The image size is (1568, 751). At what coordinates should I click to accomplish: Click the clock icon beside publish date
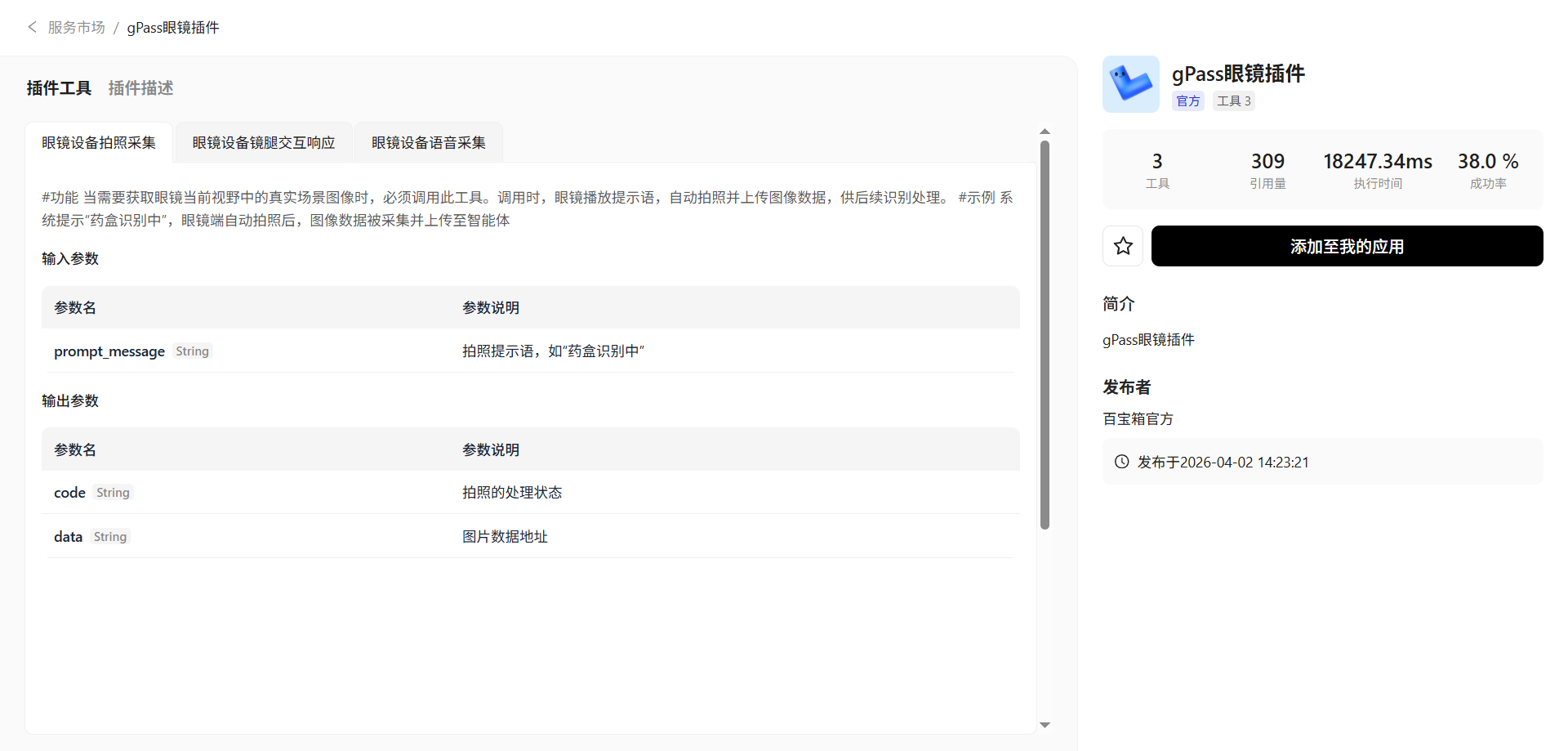(x=1122, y=462)
